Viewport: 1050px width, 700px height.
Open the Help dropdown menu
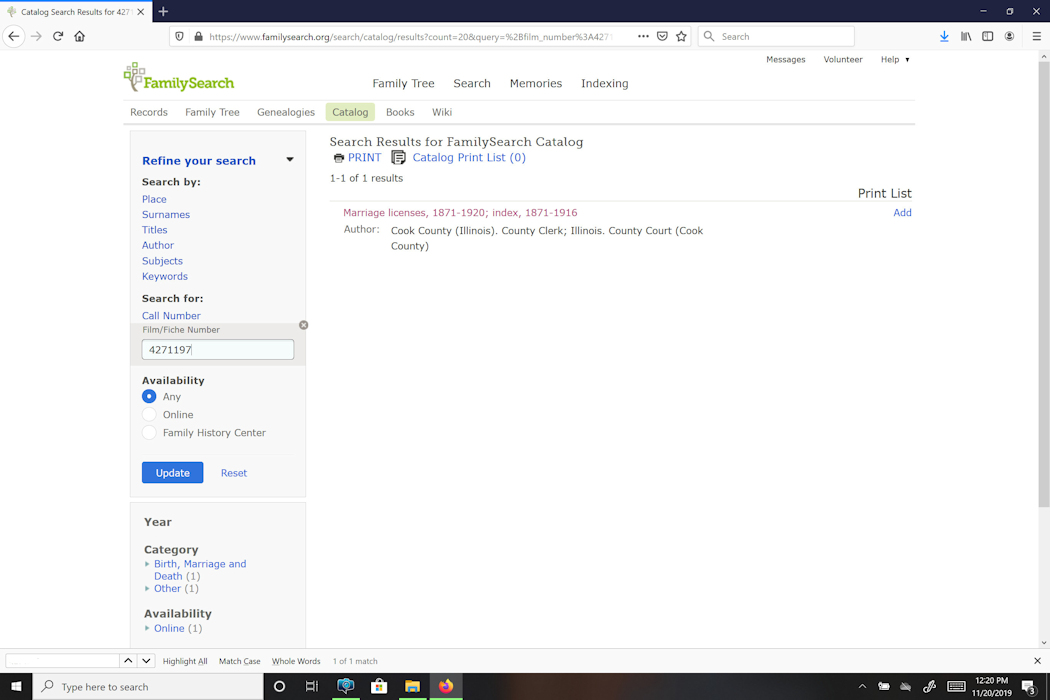tap(895, 60)
